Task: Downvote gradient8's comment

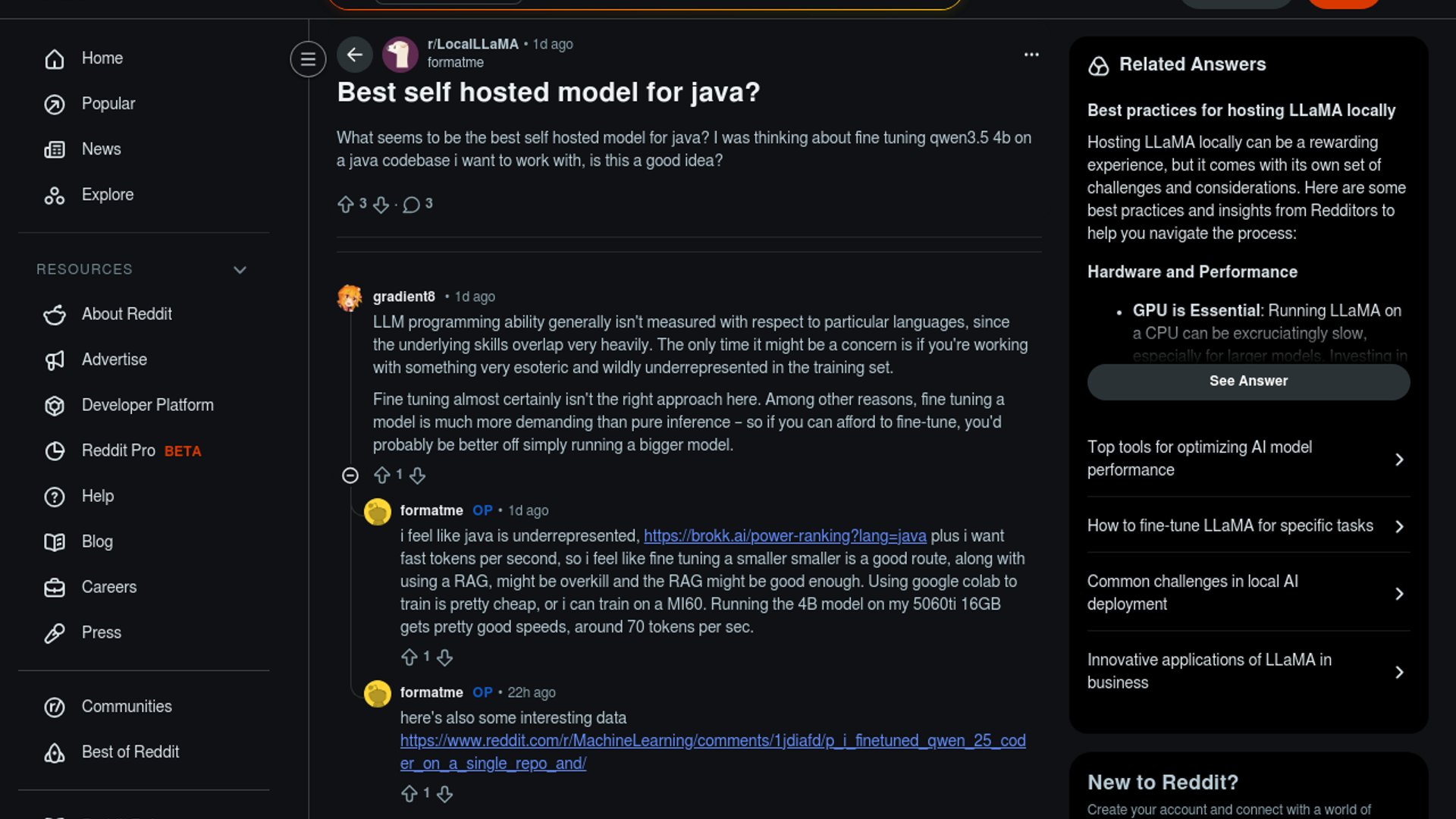Action: (417, 475)
